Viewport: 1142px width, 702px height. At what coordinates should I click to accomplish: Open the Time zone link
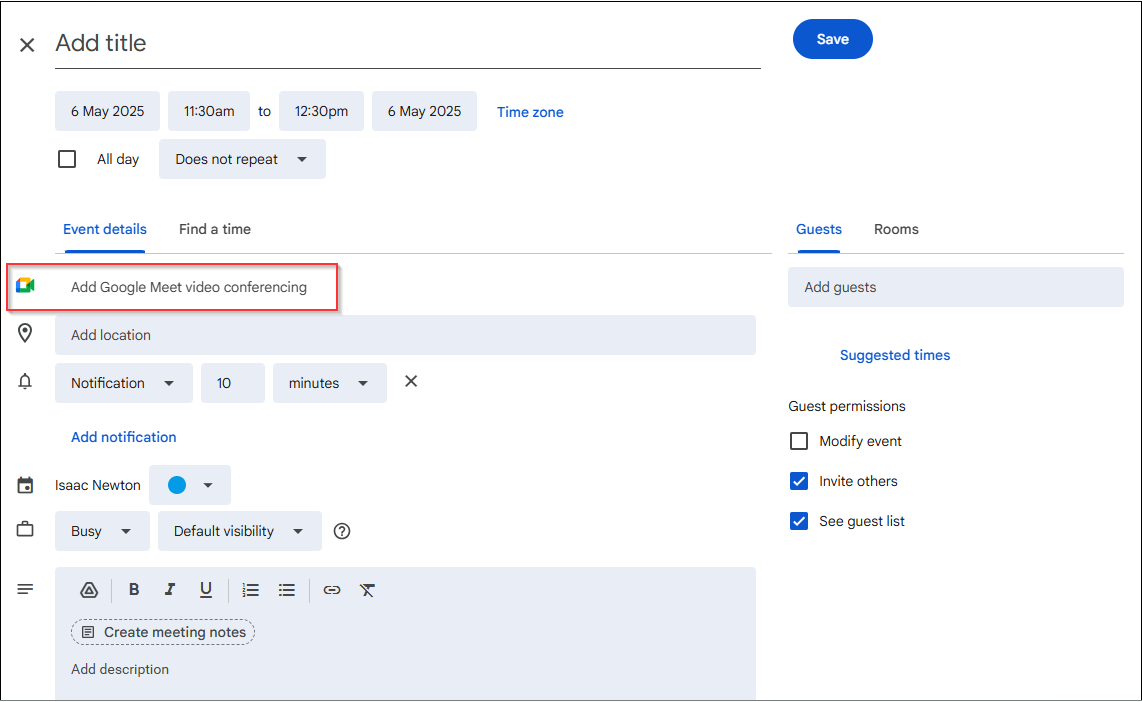point(530,112)
